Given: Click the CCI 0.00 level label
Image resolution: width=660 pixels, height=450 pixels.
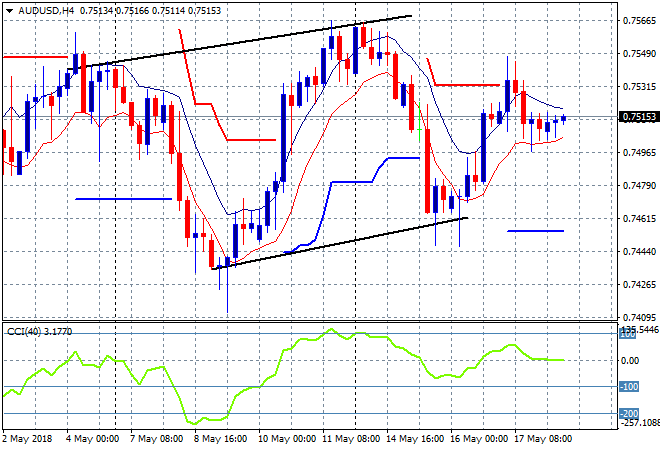Looking at the screenshot, I should (630, 360).
